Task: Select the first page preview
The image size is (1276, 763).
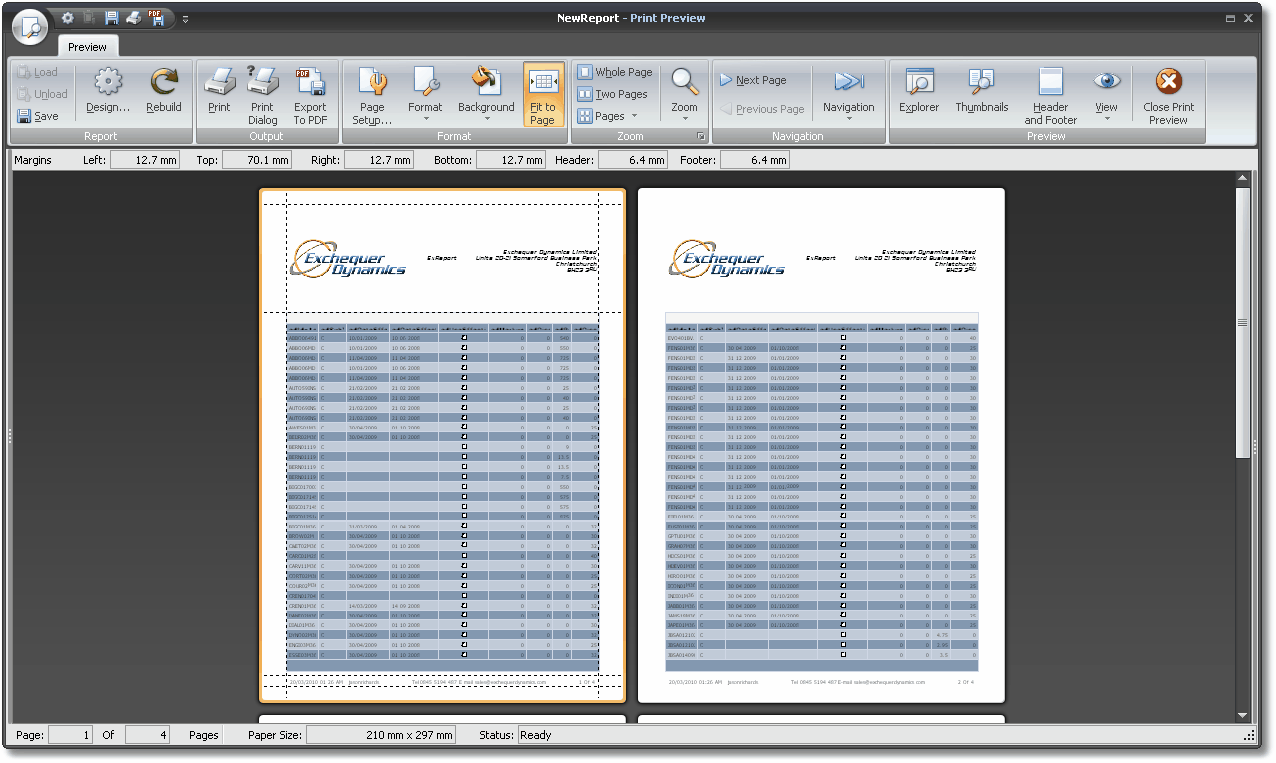Action: [x=443, y=446]
